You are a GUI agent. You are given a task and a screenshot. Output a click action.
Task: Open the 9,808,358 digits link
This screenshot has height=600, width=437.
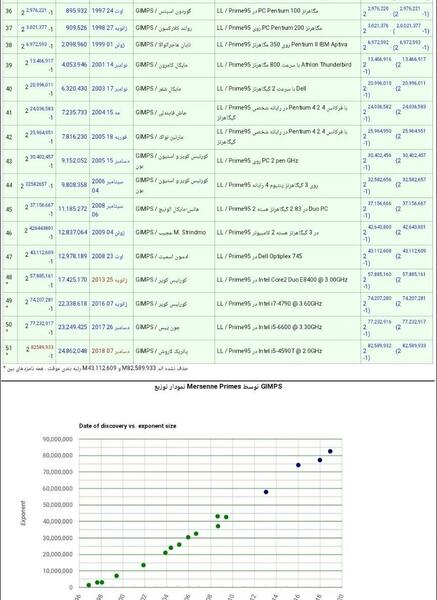coord(74,185)
